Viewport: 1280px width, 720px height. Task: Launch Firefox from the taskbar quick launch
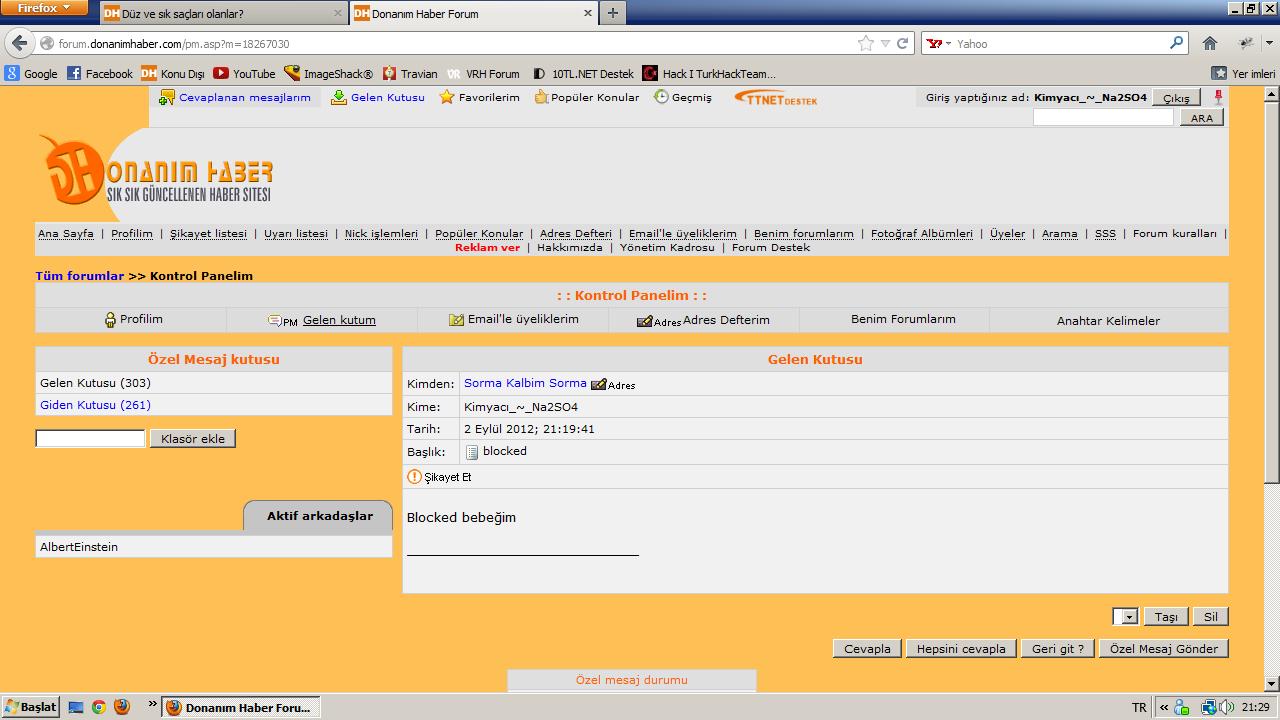pyautogui.click(x=121, y=707)
